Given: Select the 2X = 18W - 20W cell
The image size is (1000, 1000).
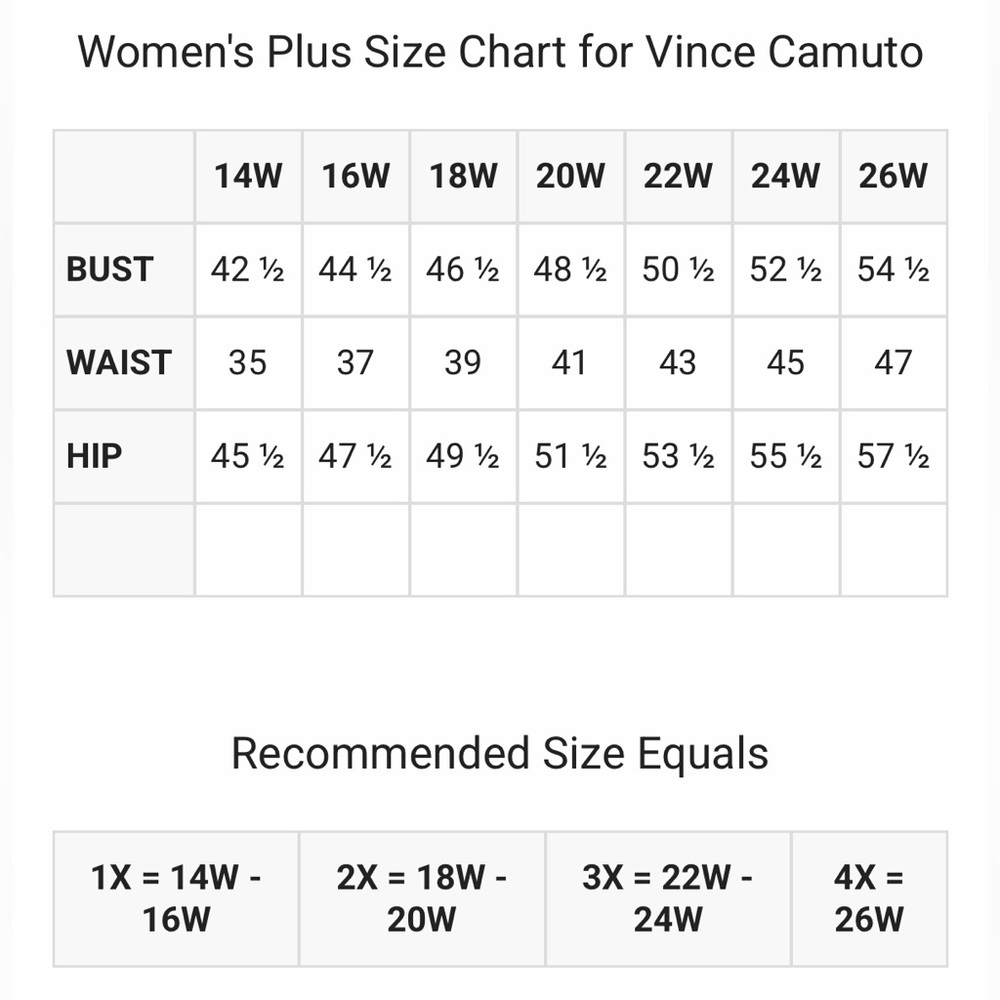Looking at the screenshot, I should point(422,898).
